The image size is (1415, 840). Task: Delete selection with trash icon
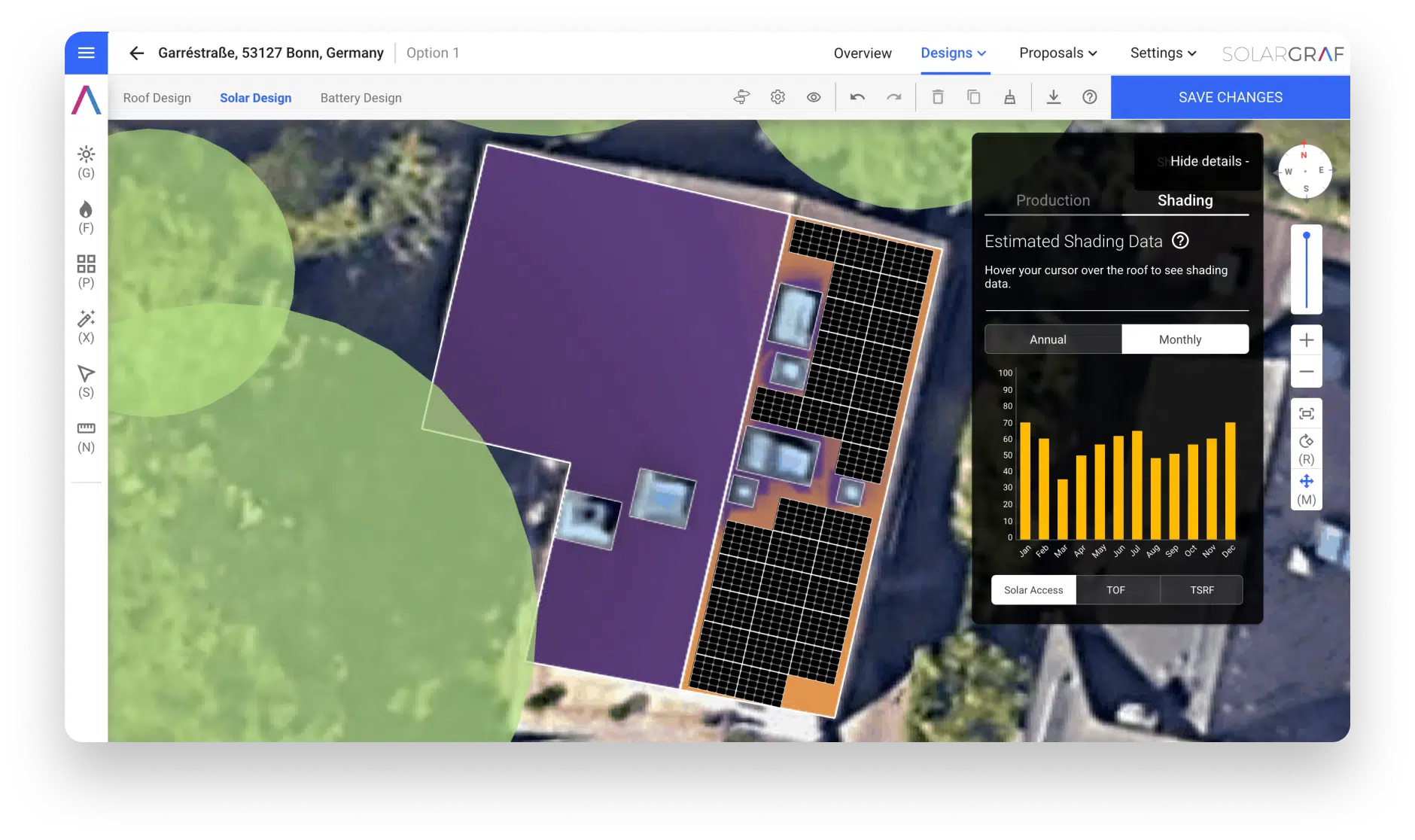click(x=938, y=97)
